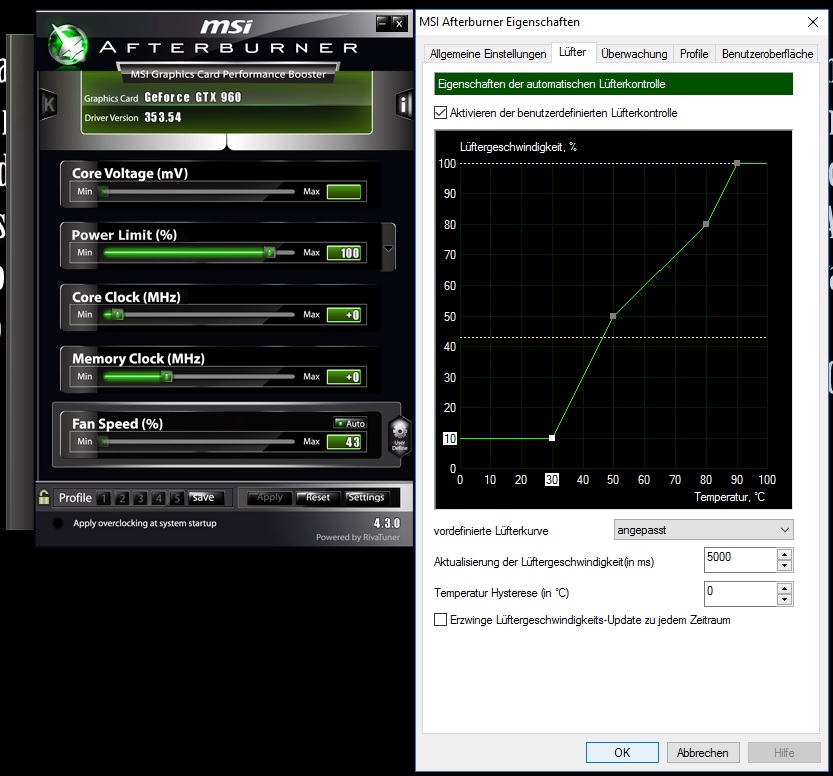Click the Power Limit value box 100

coord(344,253)
